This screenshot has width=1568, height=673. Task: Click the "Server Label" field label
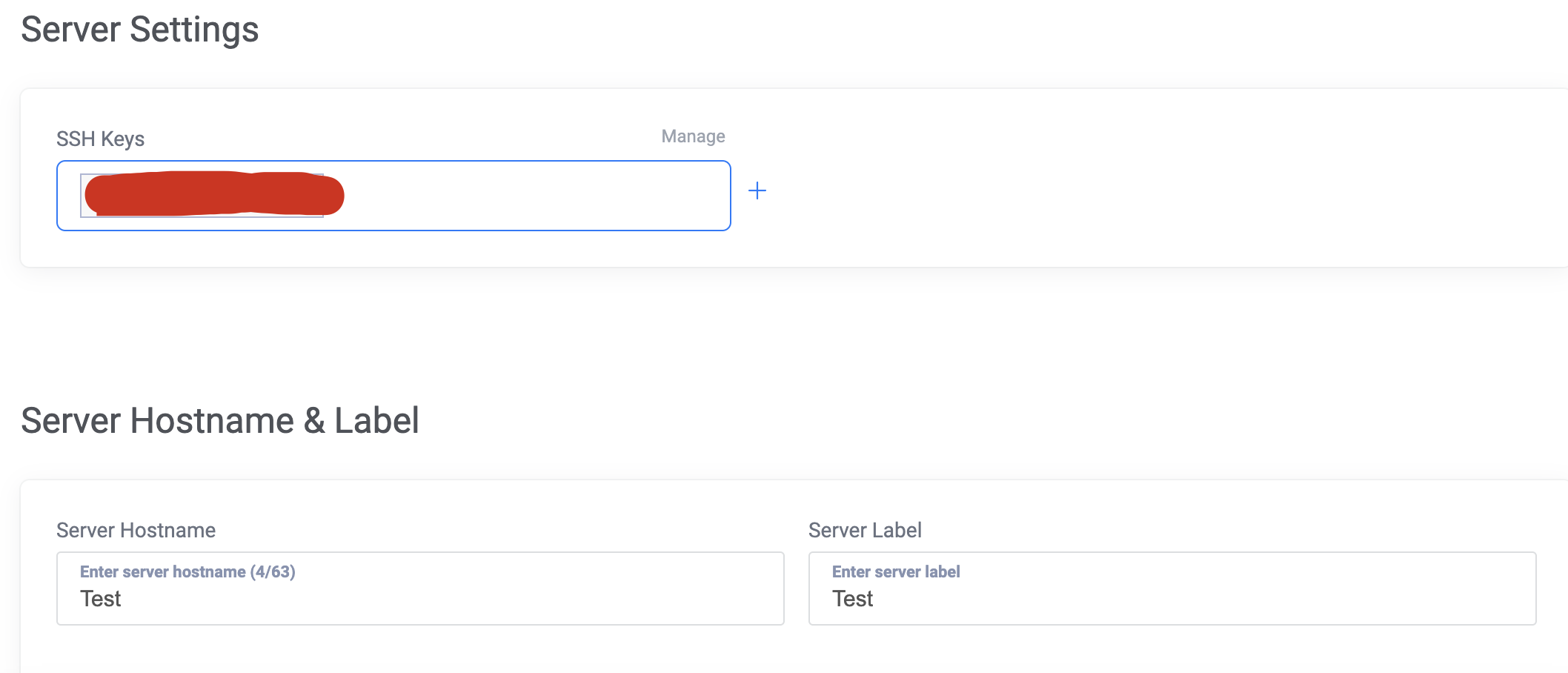click(865, 530)
